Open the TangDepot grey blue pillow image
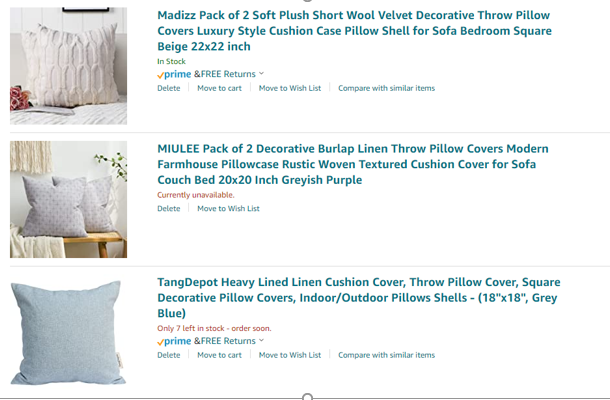610x400 pixels. (68, 333)
